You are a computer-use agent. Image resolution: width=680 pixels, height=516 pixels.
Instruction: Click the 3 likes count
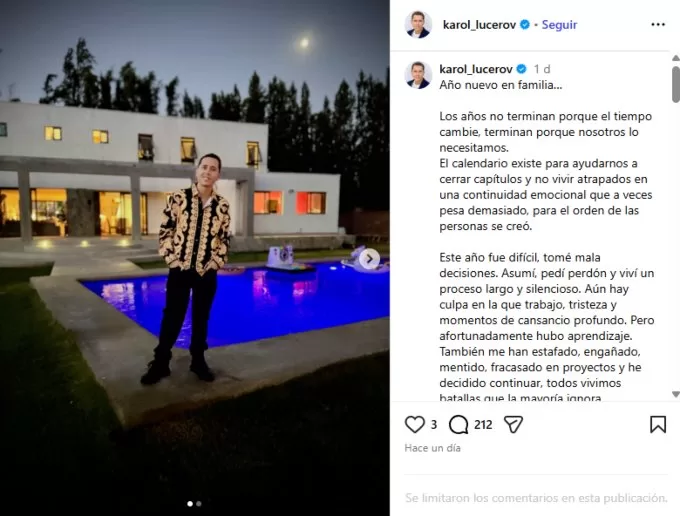[434, 425]
